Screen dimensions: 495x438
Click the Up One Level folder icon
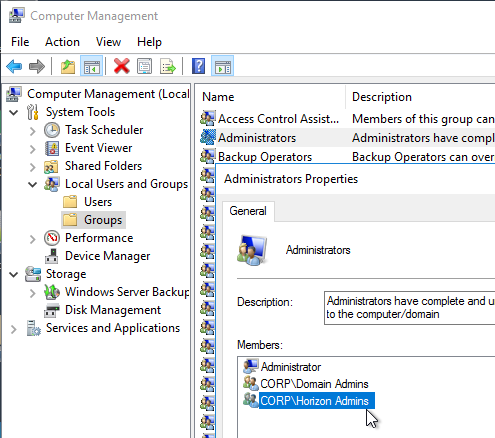tap(68, 66)
